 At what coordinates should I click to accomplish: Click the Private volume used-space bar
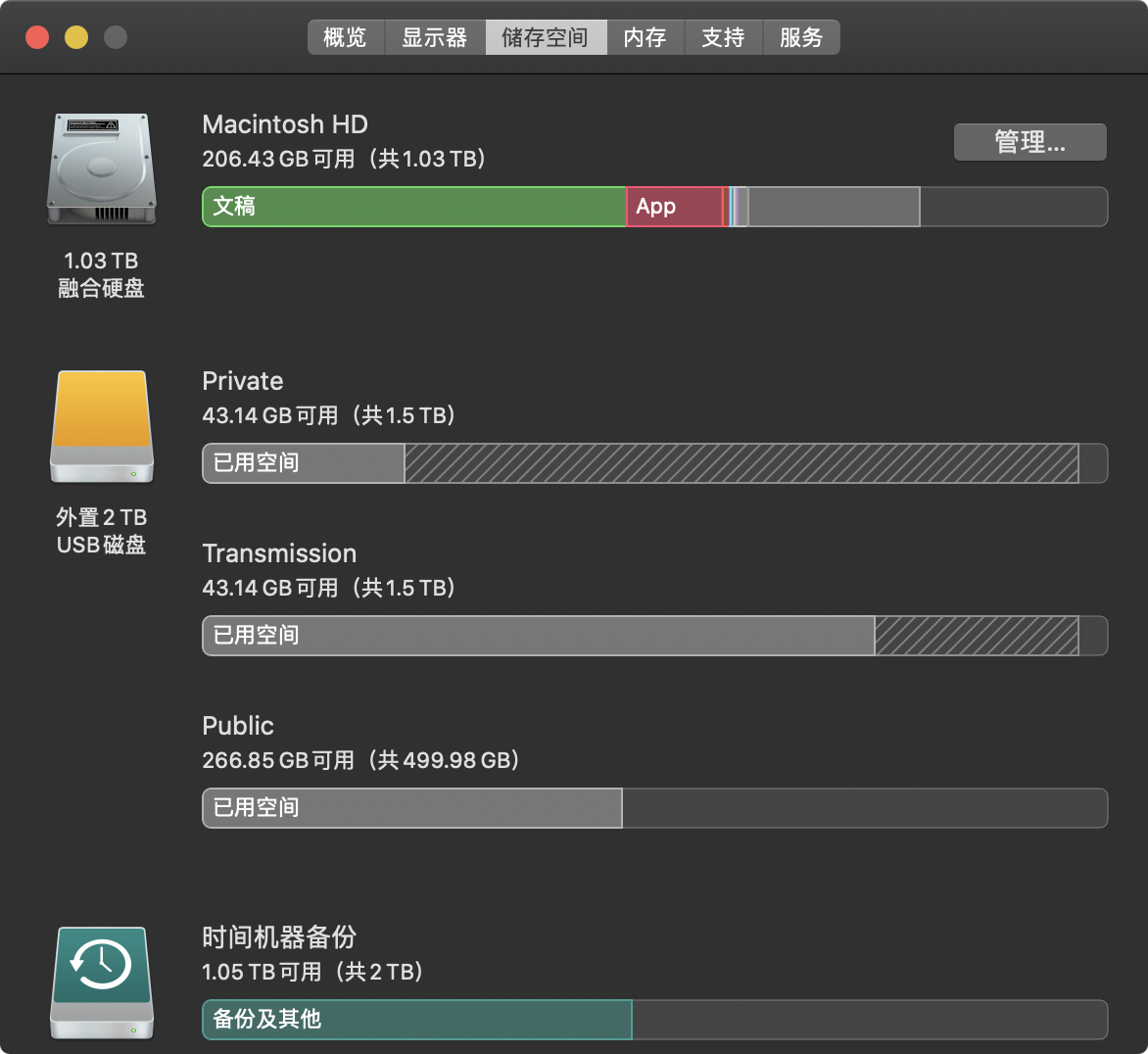click(x=304, y=463)
